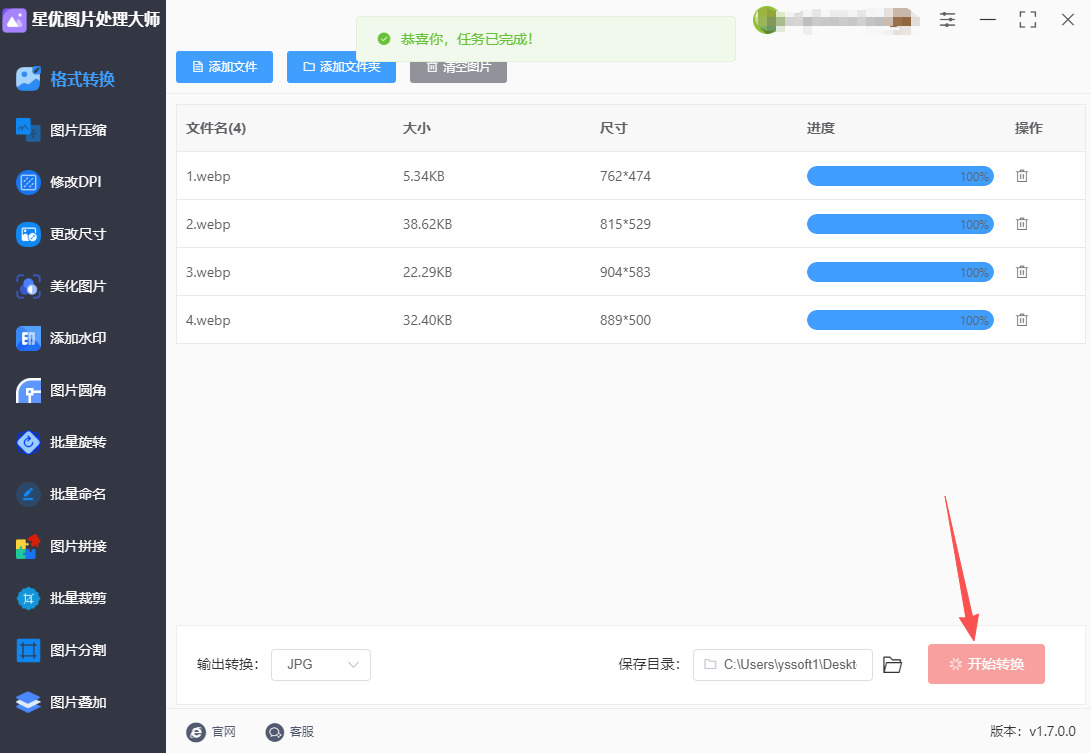
Task: Click the app logo beside 星优图片处理大师
Action: pyautogui.click(x=14, y=19)
